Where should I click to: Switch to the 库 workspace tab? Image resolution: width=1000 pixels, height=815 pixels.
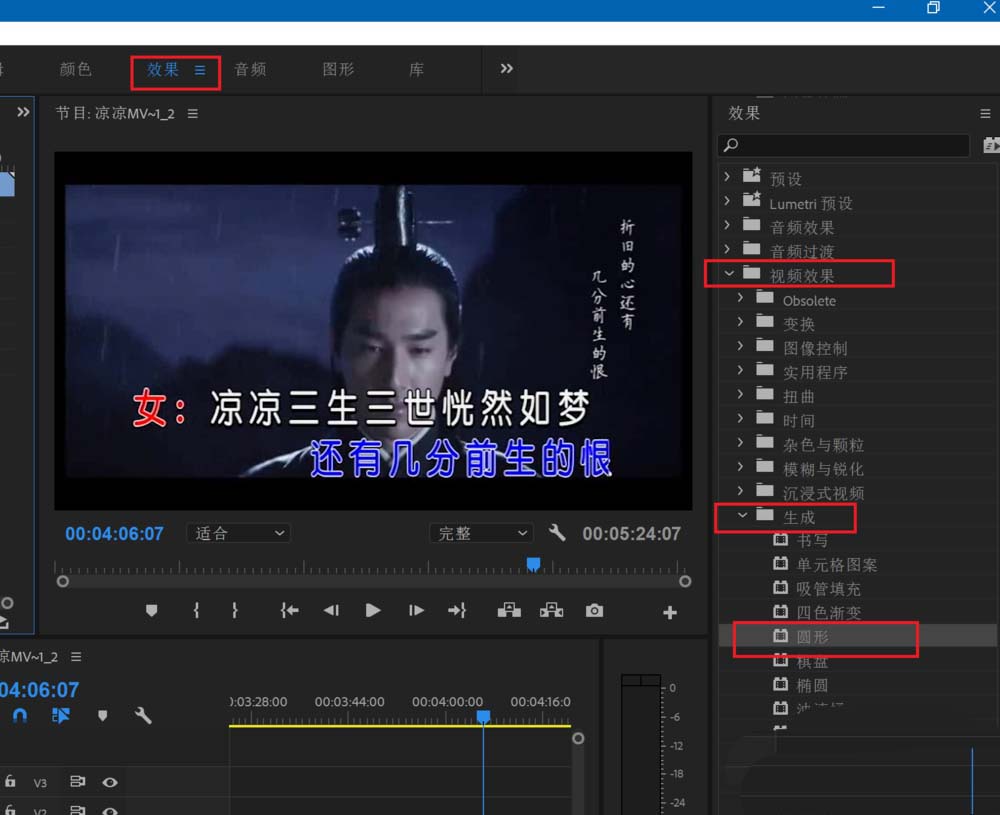tap(416, 69)
